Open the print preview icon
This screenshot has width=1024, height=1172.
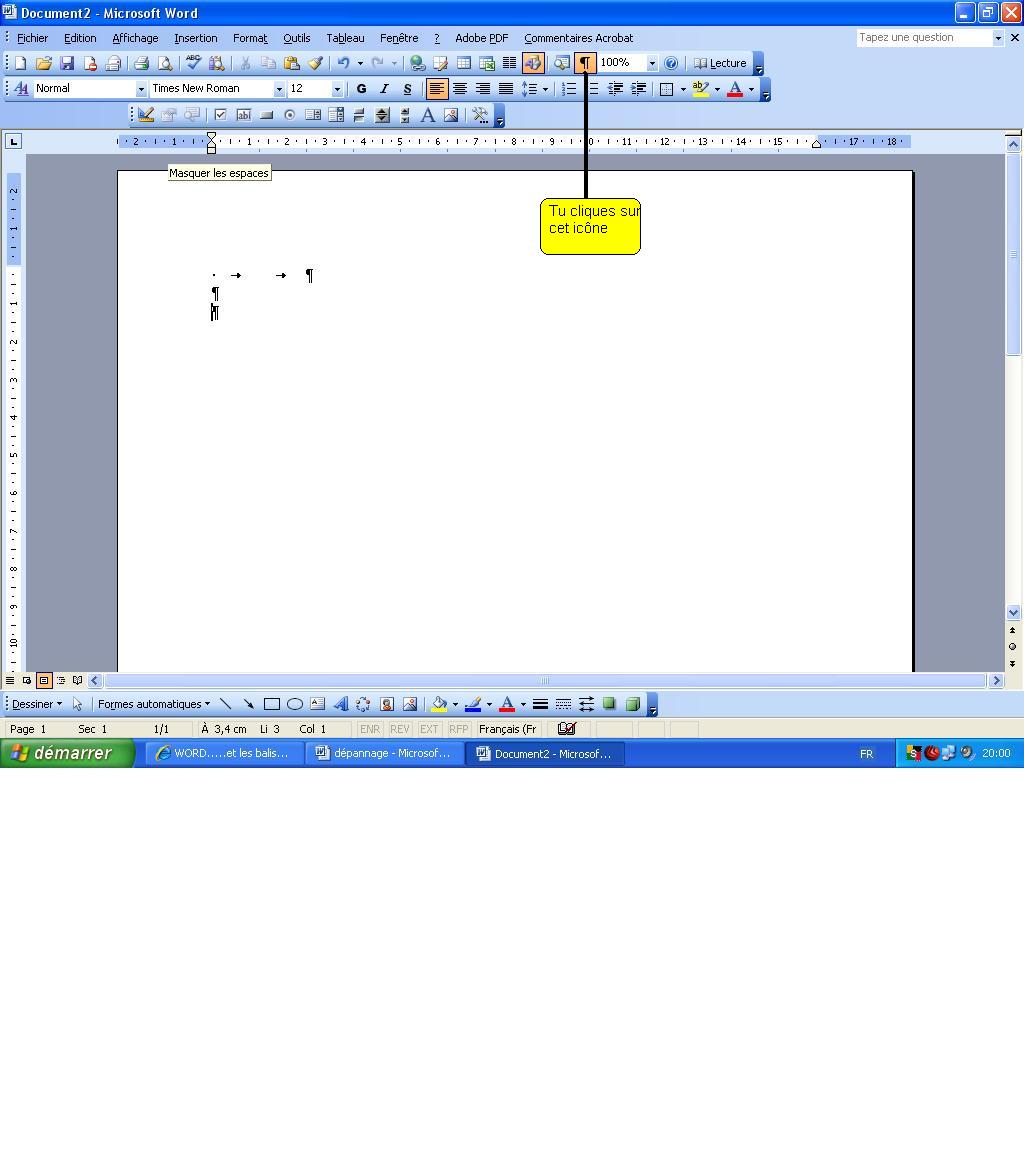(165, 63)
